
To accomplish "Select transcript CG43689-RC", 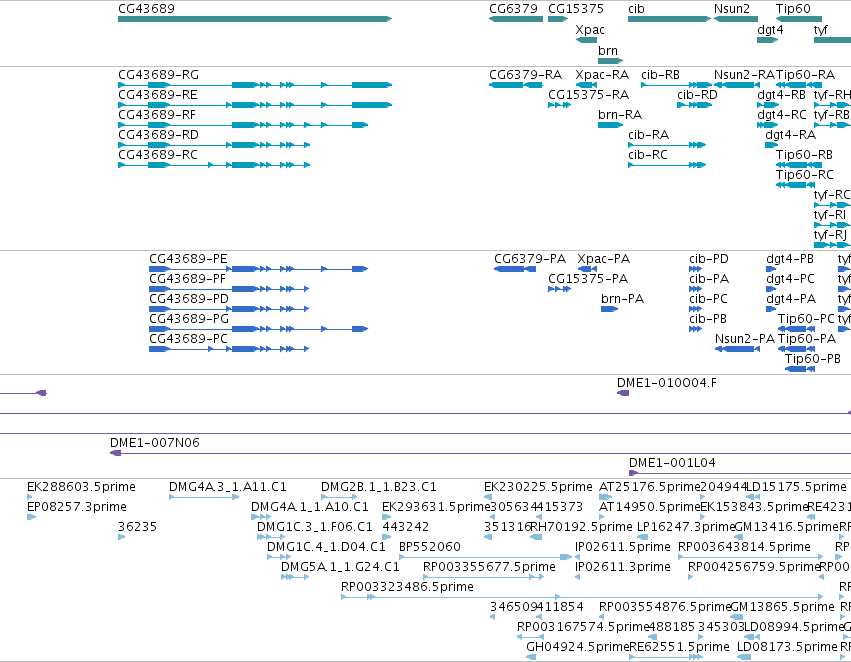I will [x=158, y=155].
